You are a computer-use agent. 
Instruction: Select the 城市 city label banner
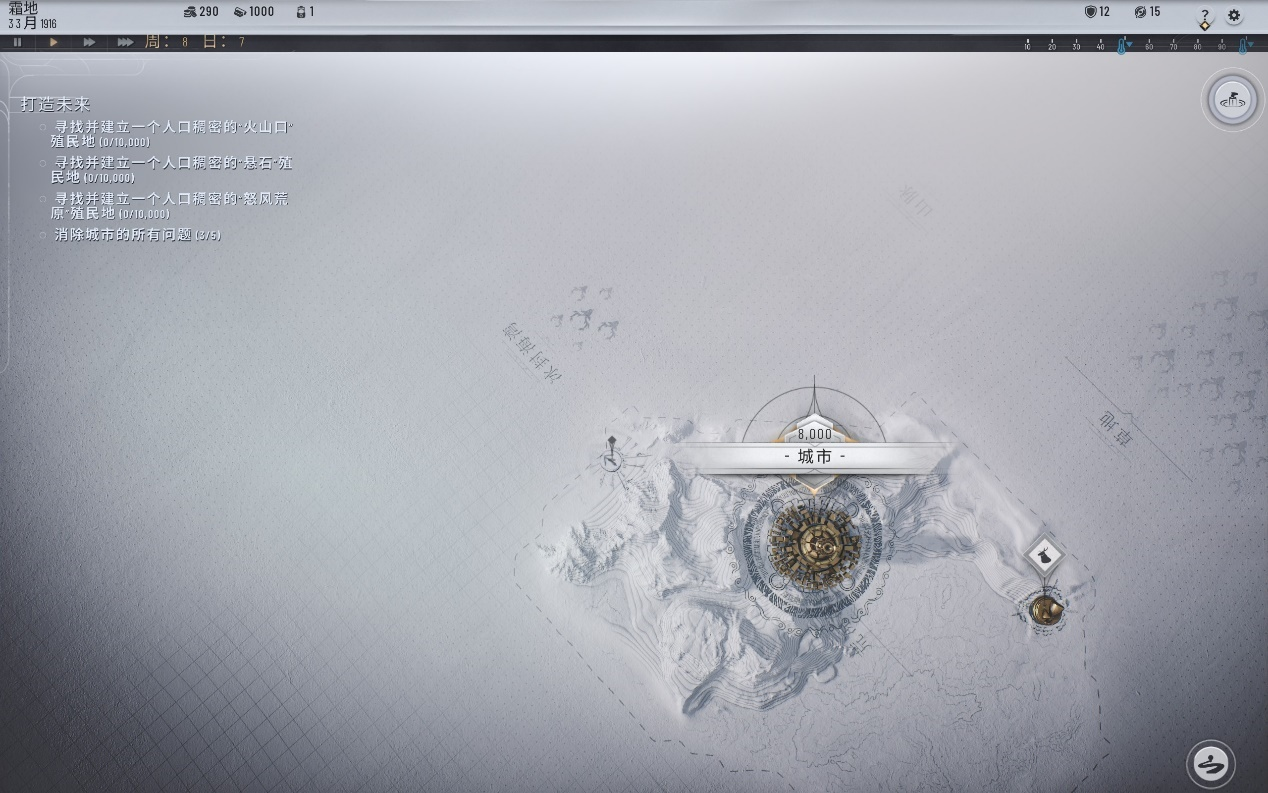(x=815, y=457)
